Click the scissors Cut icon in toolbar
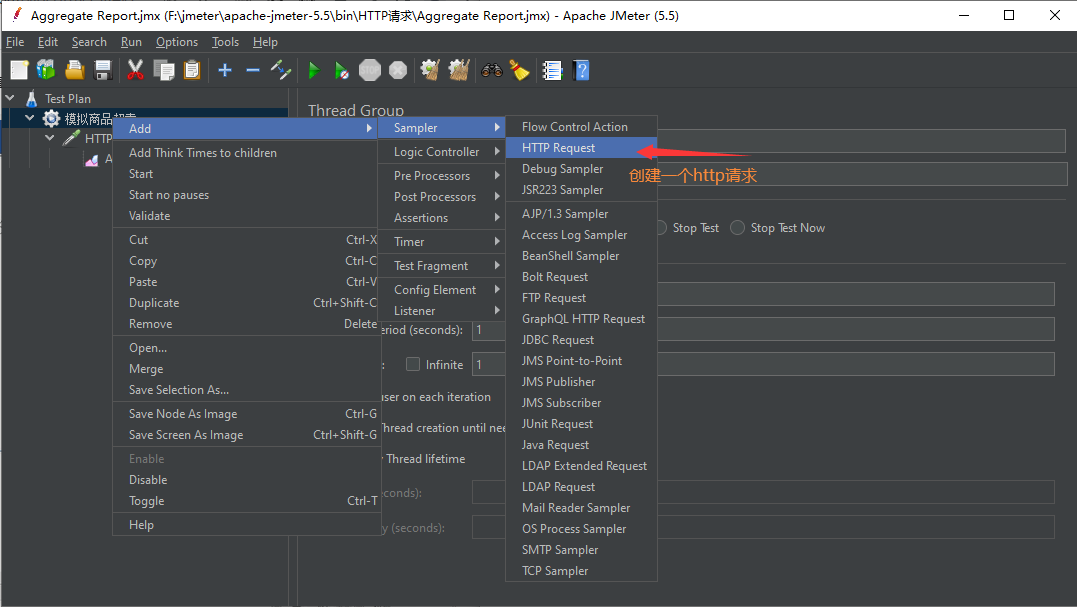1077x607 pixels. (x=135, y=70)
